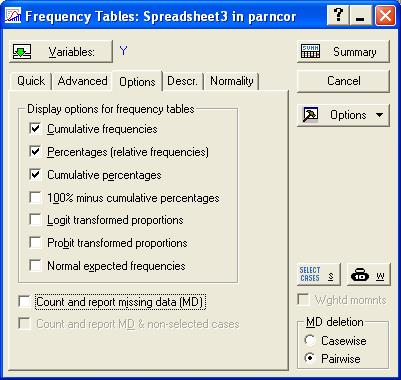Click the Variables selection icon button
Viewport: 401px width, 380px height.
pyautogui.click(x=61, y=52)
